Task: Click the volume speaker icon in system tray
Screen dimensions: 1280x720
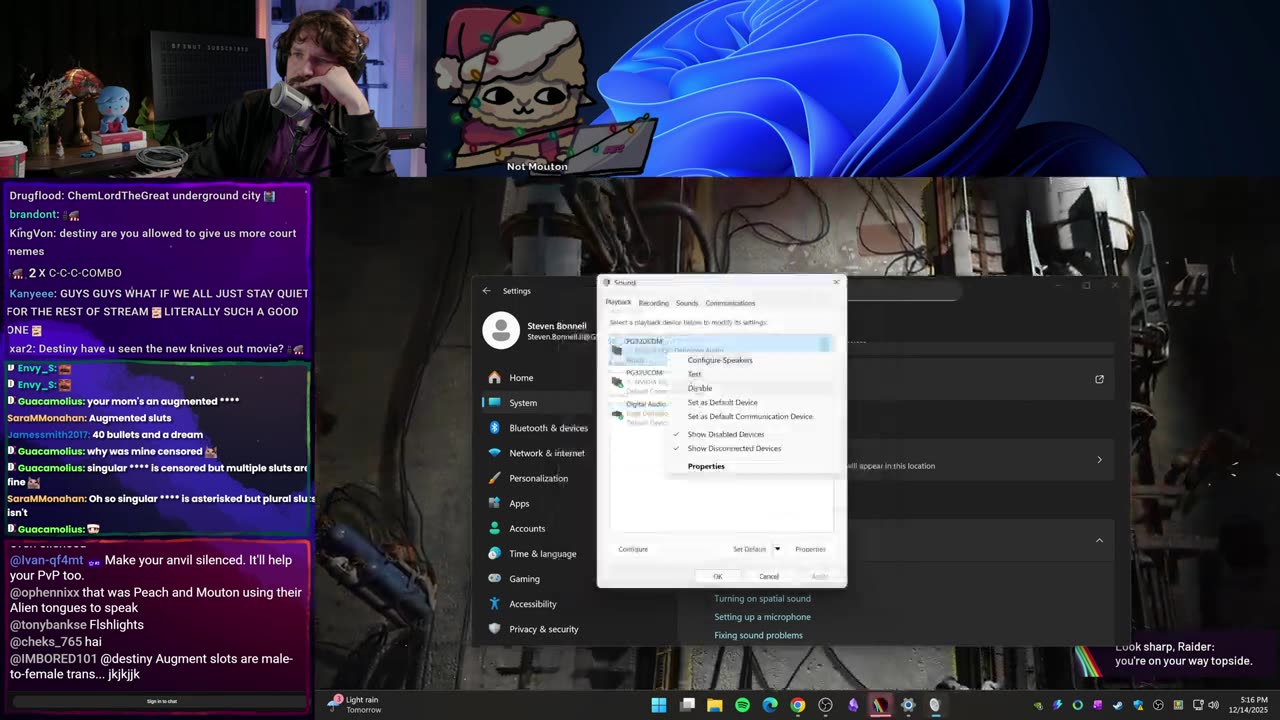Action: 1214,705
